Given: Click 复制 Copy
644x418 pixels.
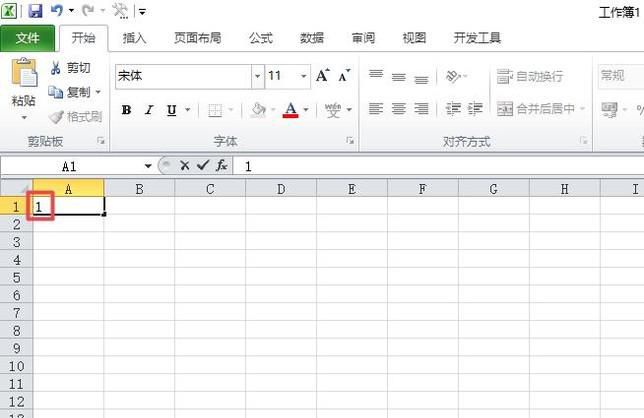Looking at the screenshot, I should point(69,92).
